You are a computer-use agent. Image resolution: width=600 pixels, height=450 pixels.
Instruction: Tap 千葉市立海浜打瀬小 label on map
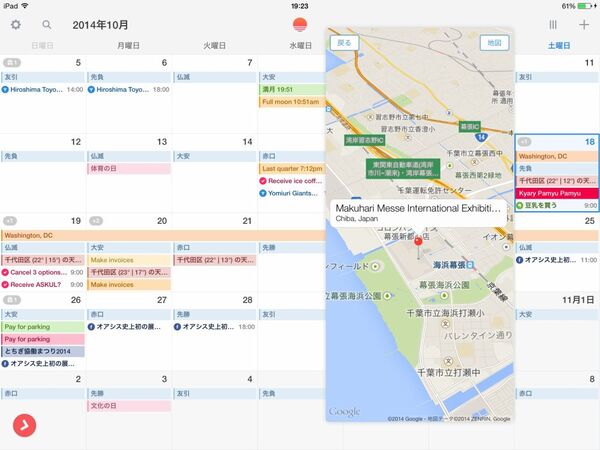[x=445, y=313]
